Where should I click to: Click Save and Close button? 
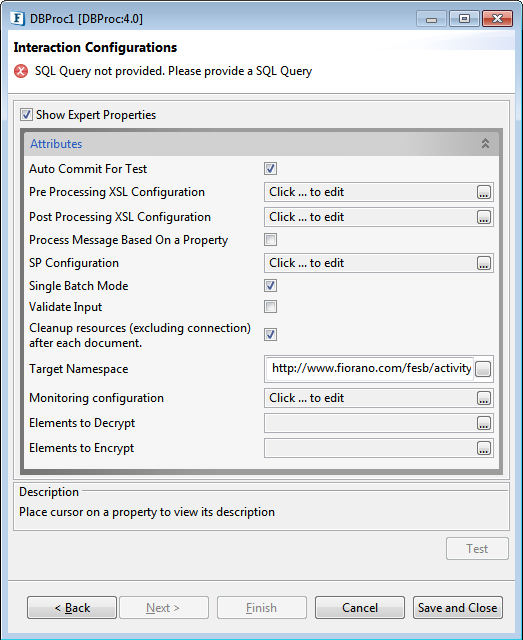click(x=458, y=608)
